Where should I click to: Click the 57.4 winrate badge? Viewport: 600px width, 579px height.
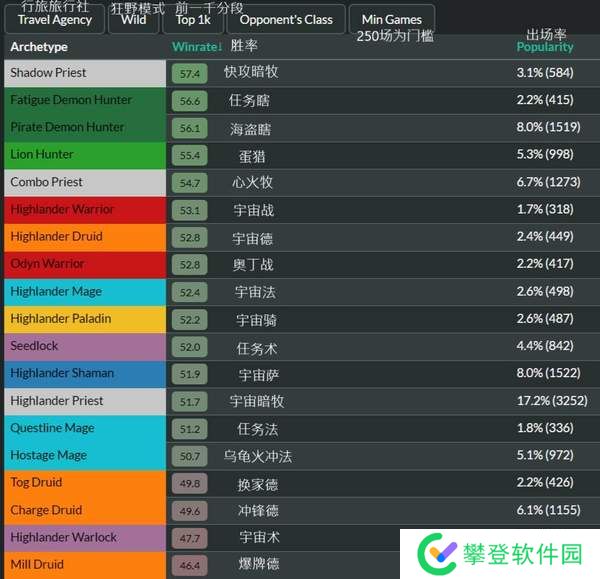[190, 73]
